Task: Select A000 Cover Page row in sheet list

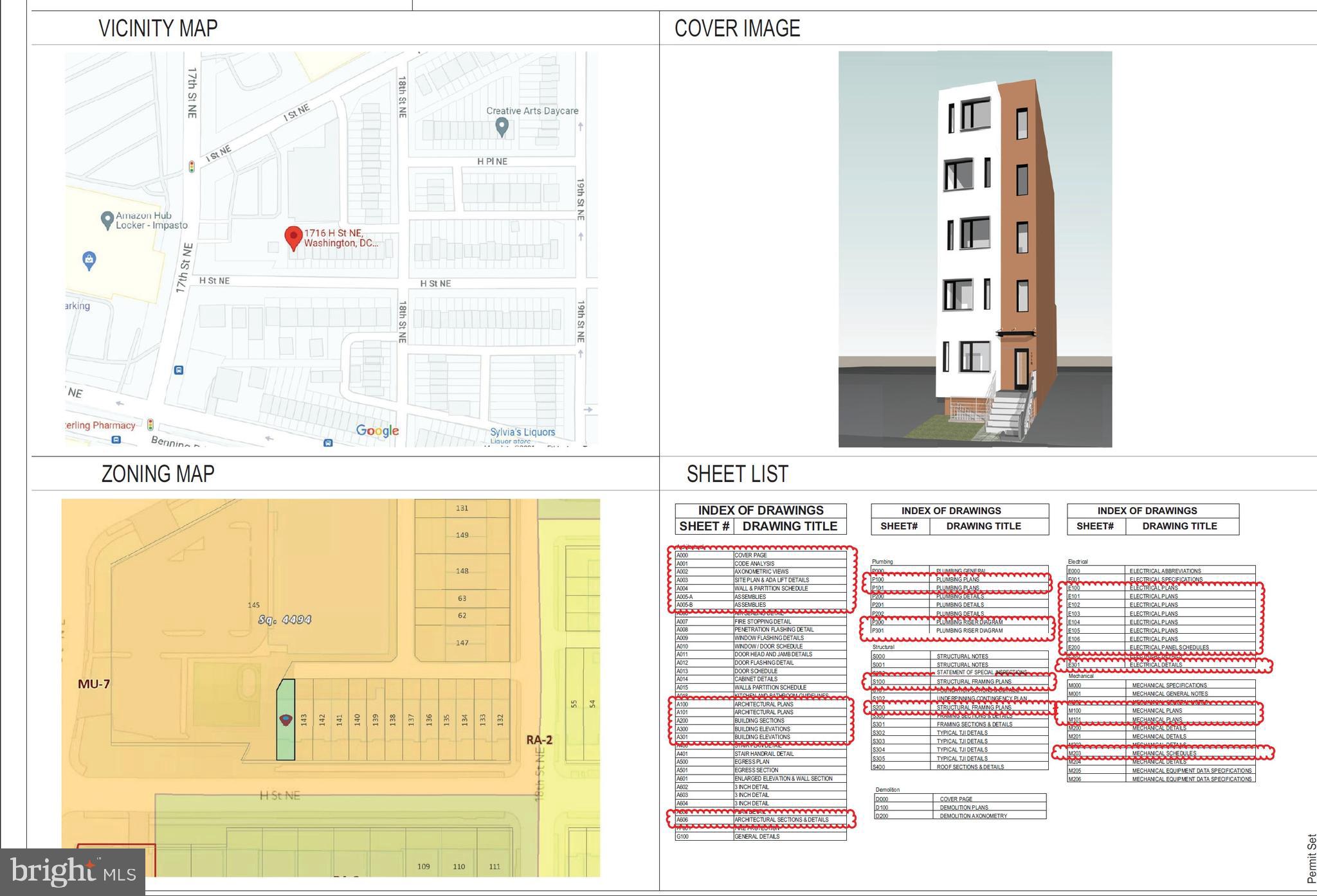Action: (761, 555)
